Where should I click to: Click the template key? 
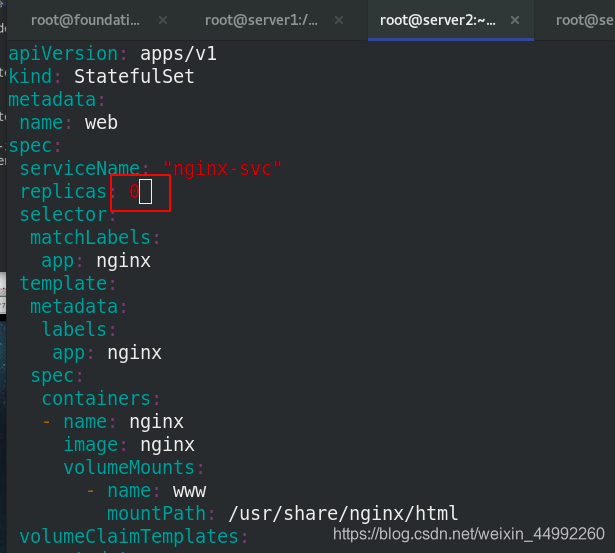(x=63, y=284)
